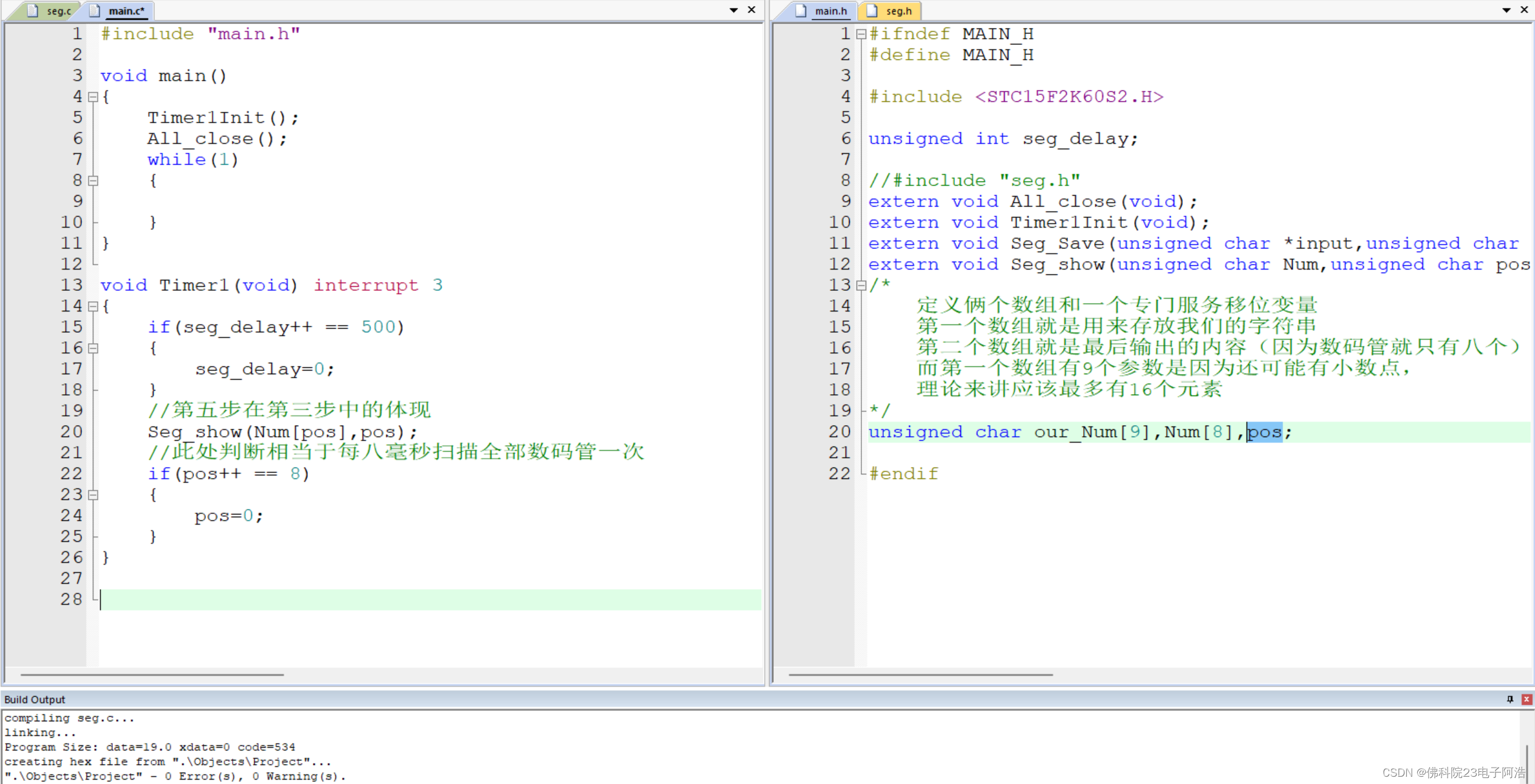This screenshot has width=1535, height=784.
Task: Click 'unsigned int seg_delay;' on line 6
Action: pyautogui.click(x=1003, y=138)
